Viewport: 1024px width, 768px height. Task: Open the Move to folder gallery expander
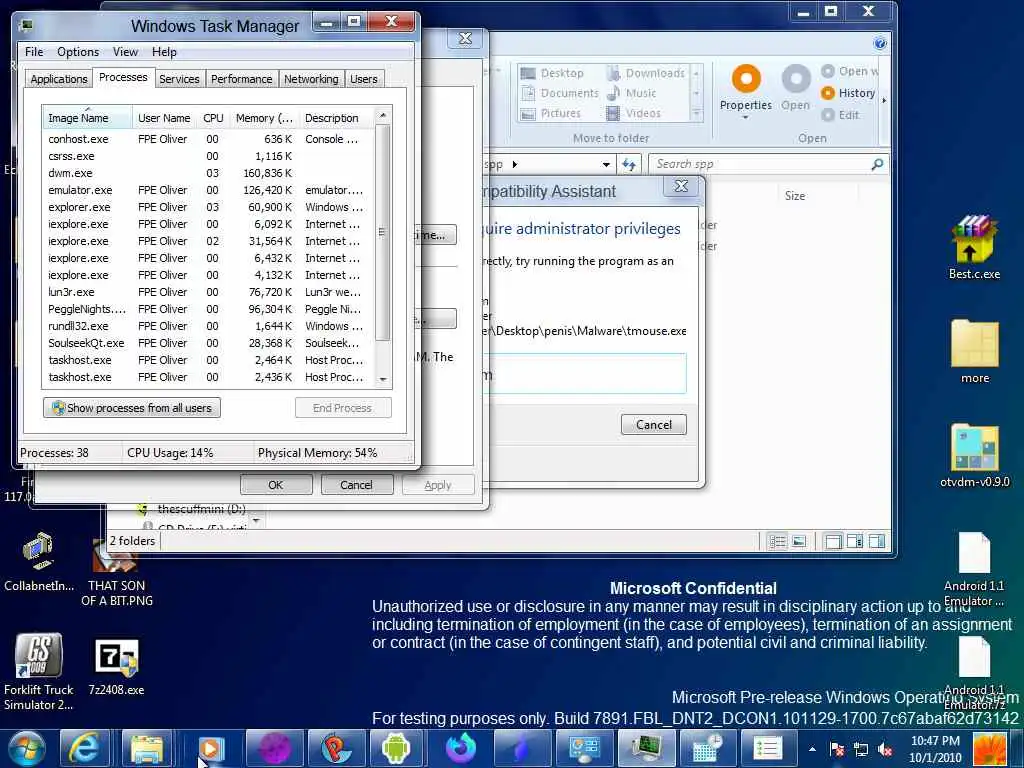coord(697,114)
